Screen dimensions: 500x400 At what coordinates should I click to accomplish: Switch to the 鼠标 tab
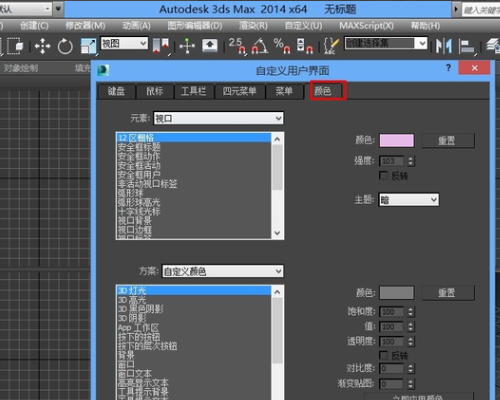[155, 91]
